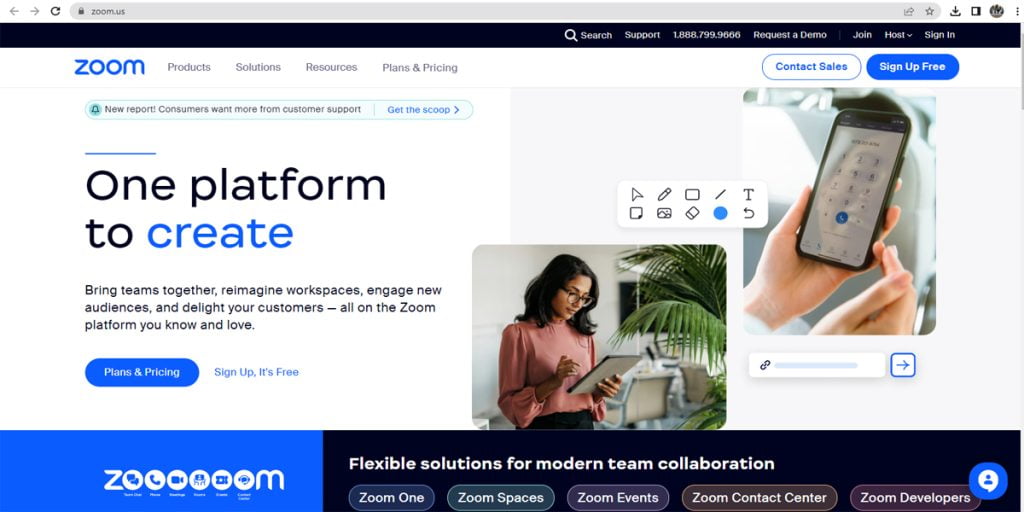Open the Products menu
This screenshot has height=512, width=1024.
(x=189, y=67)
